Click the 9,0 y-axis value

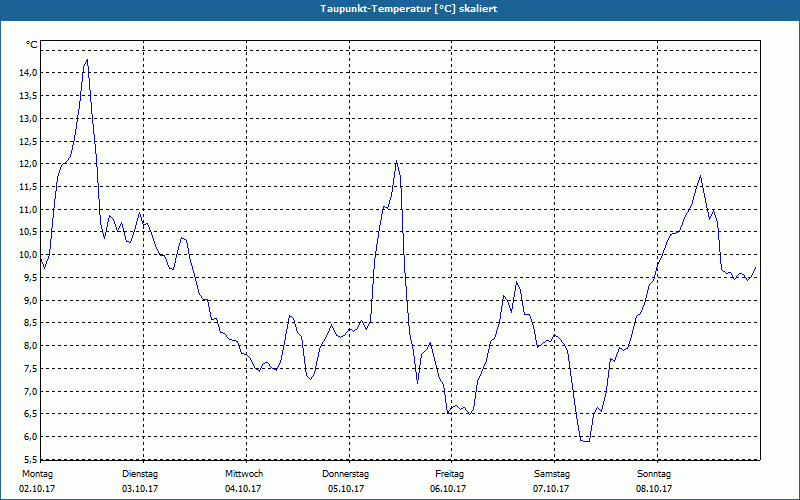click(x=30, y=301)
